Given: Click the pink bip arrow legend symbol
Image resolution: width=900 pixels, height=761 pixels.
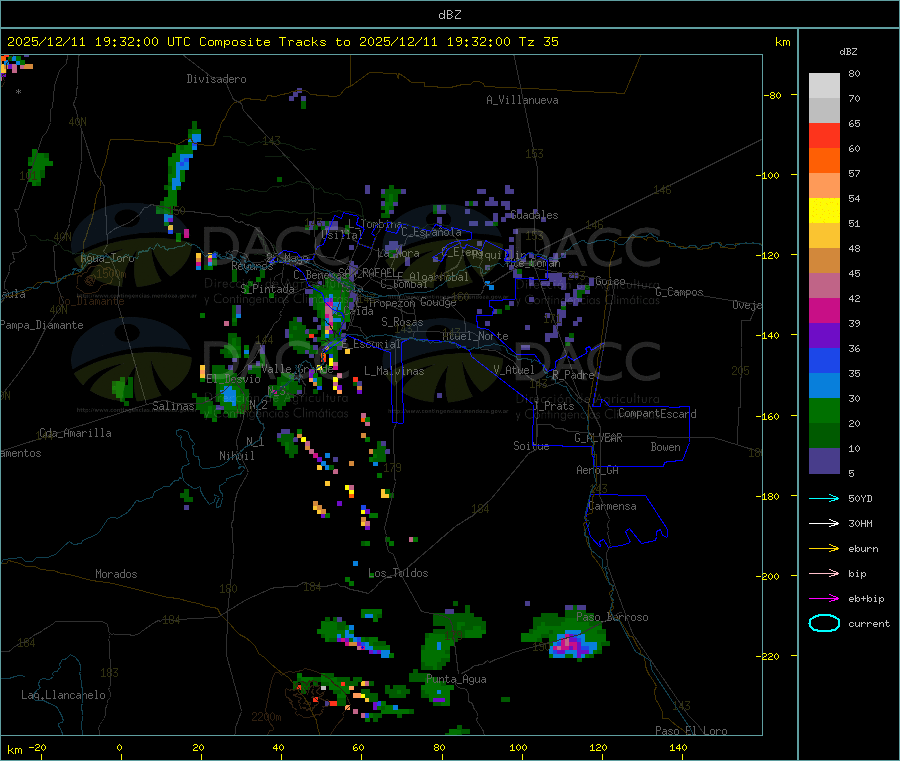Looking at the screenshot, I should (x=824, y=573).
